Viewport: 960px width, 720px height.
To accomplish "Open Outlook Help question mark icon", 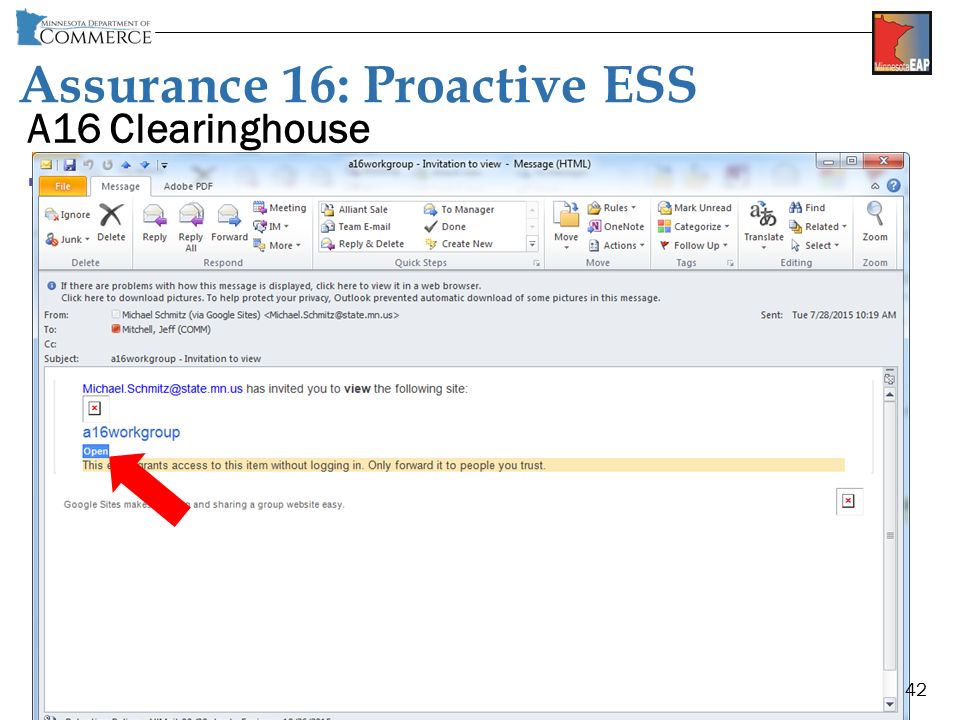I will 893,186.
